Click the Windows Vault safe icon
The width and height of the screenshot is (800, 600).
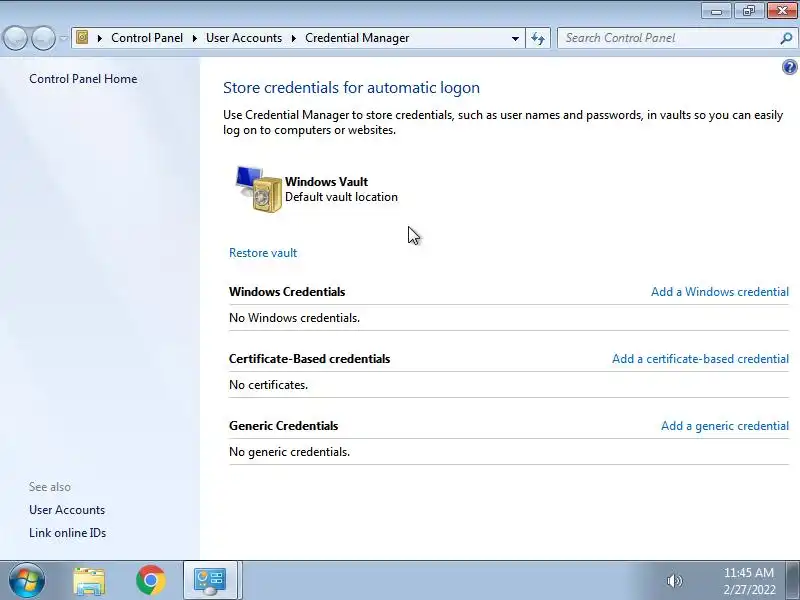(258, 189)
